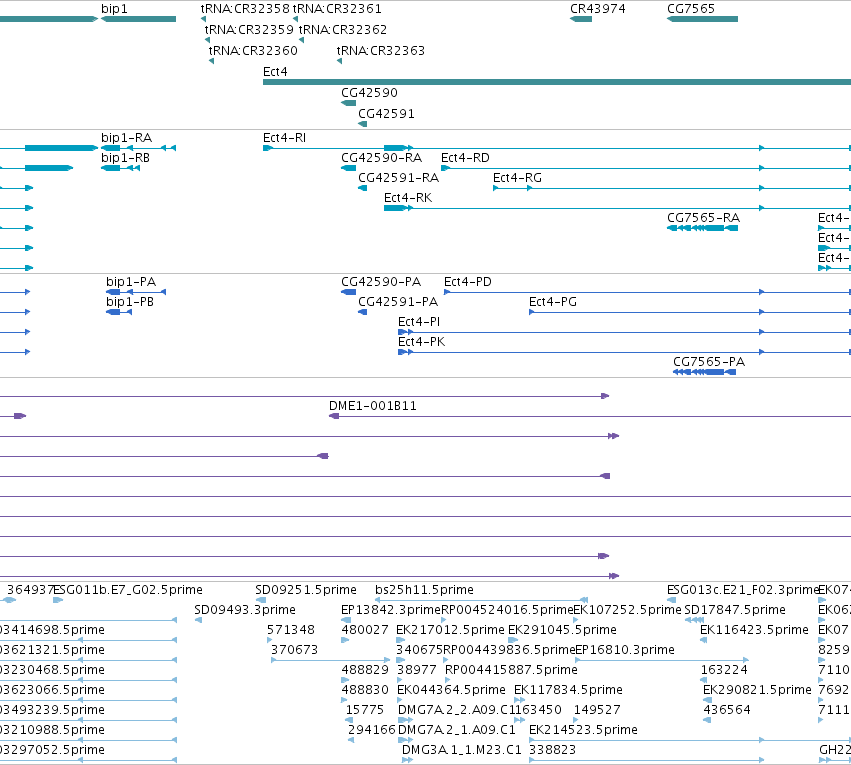Click the EK217012.5prime EST marker

point(401,640)
